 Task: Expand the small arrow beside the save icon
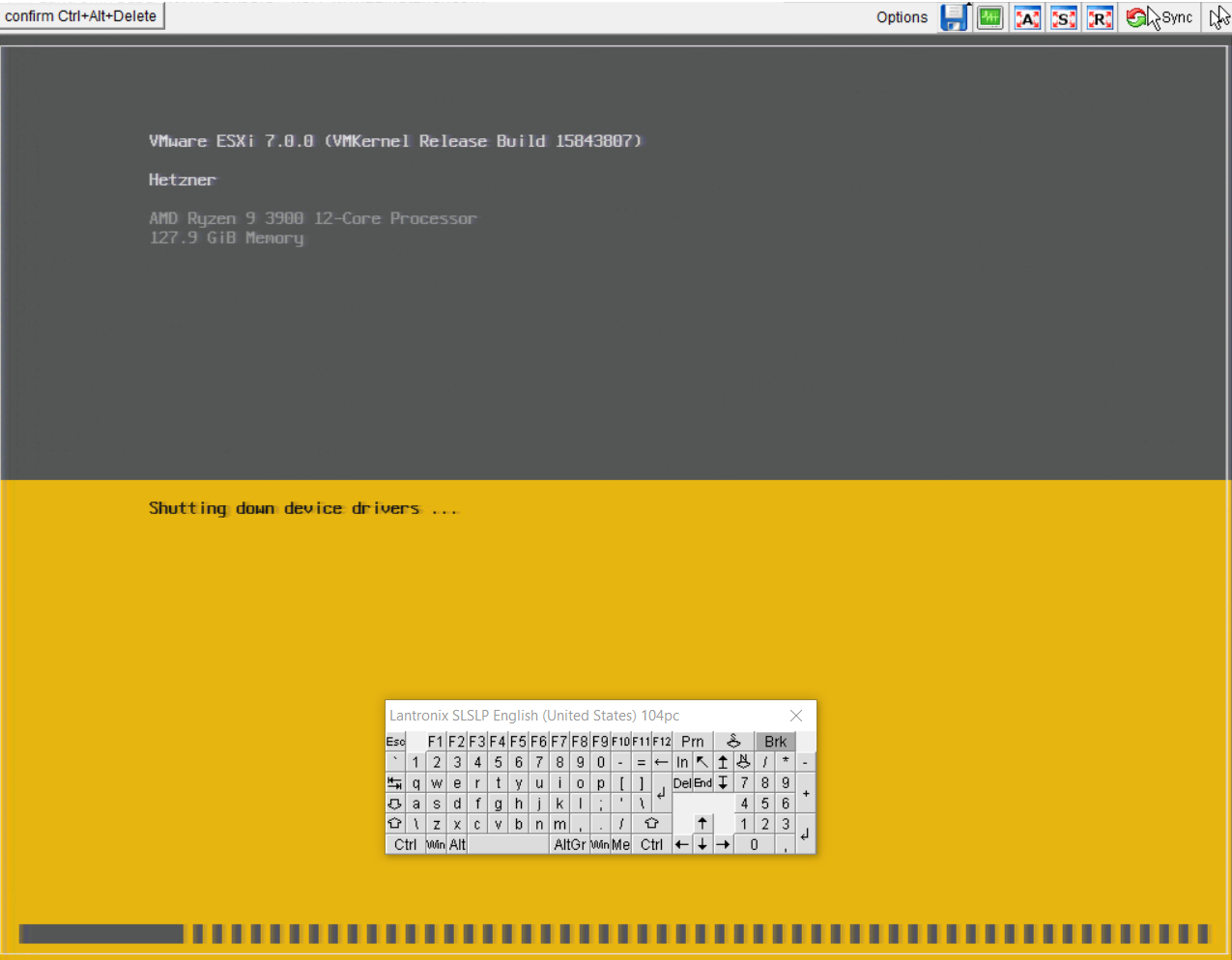point(968,6)
